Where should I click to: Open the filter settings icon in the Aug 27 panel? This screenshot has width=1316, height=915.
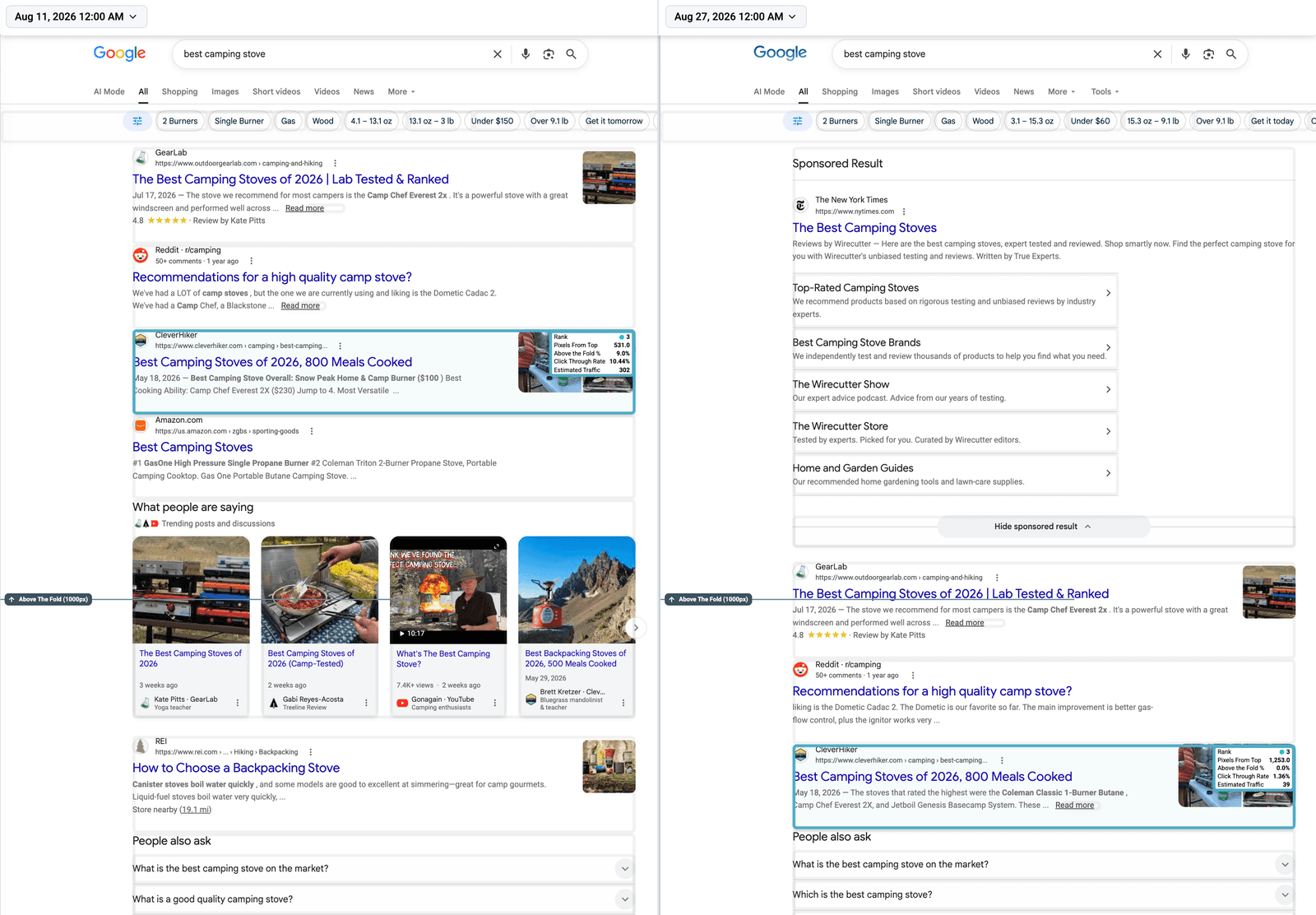797,121
